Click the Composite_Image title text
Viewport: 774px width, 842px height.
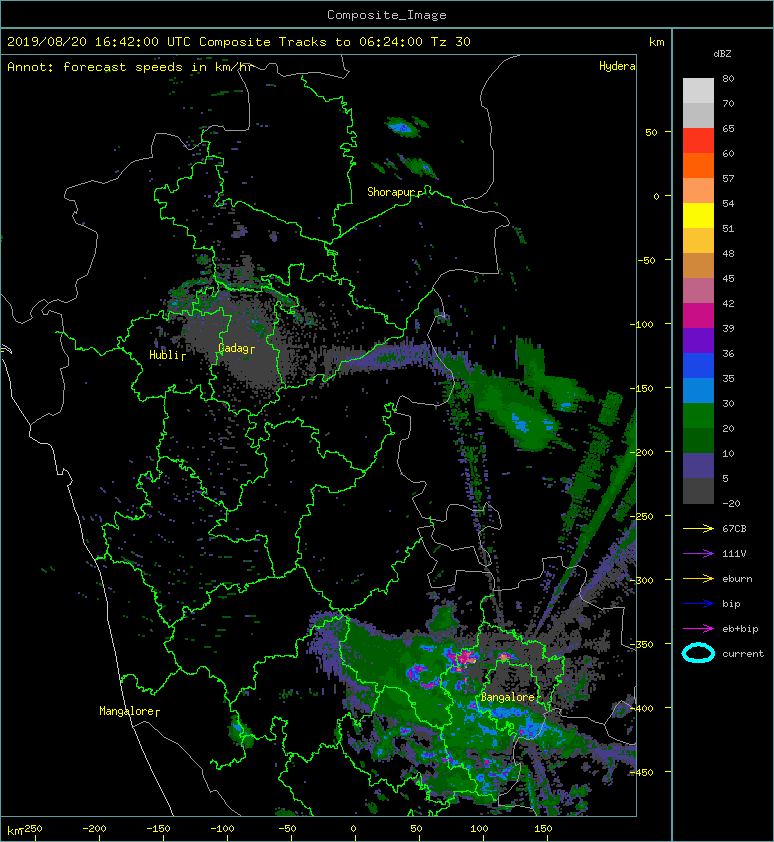(387, 15)
